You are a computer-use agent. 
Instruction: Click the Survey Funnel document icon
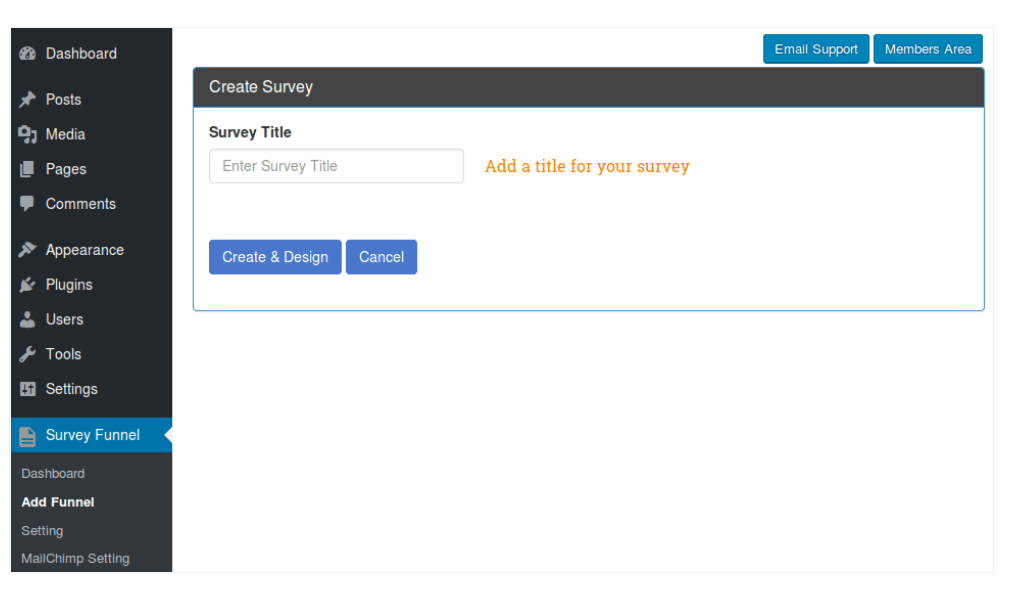(x=27, y=436)
